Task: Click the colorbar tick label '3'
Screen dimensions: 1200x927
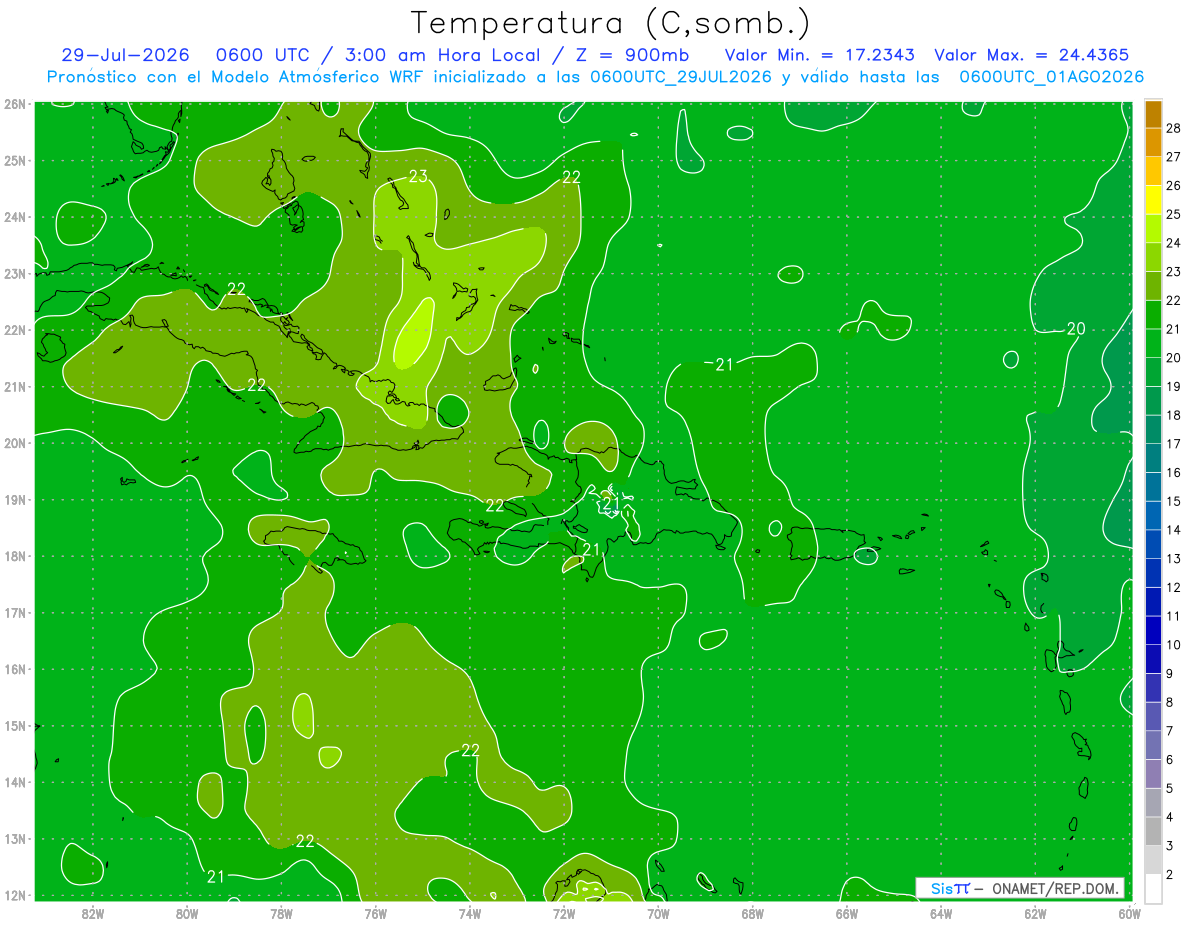Action: pos(1169,846)
